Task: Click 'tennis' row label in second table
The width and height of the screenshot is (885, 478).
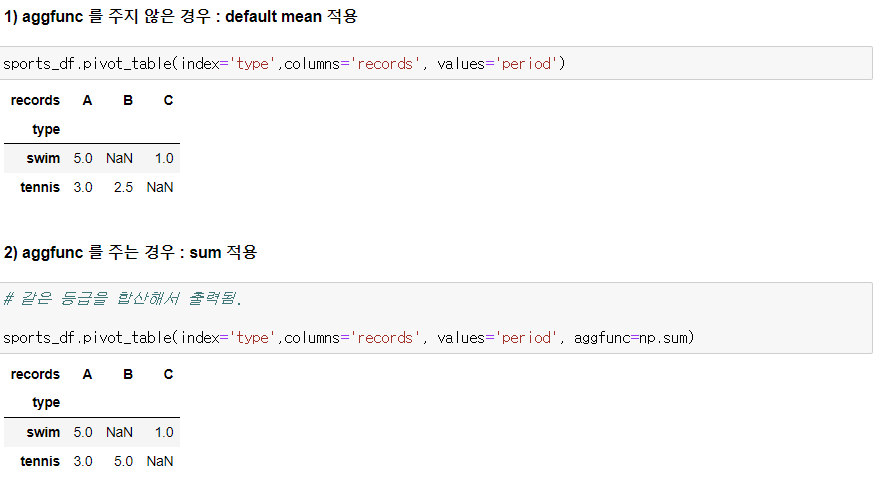Action: (x=40, y=461)
